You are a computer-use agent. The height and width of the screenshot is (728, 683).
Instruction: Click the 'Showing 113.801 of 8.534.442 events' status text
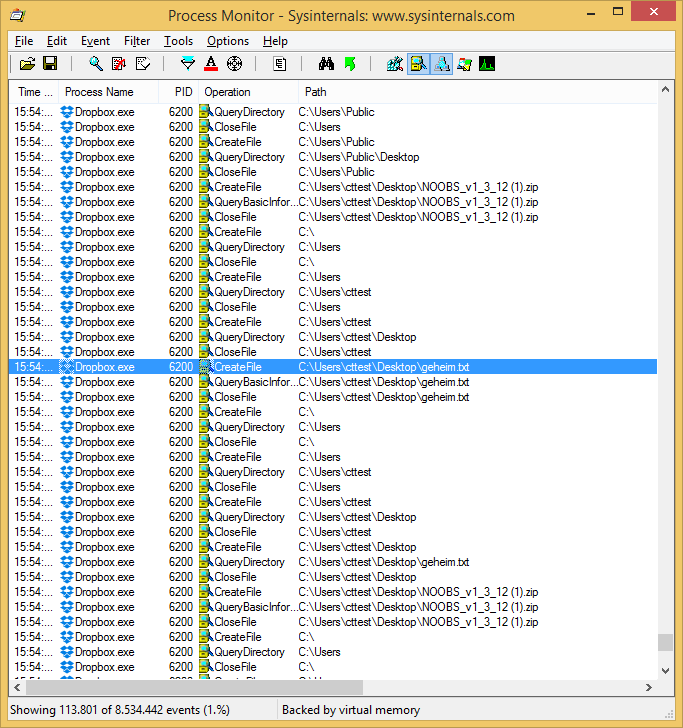pos(120,710)
